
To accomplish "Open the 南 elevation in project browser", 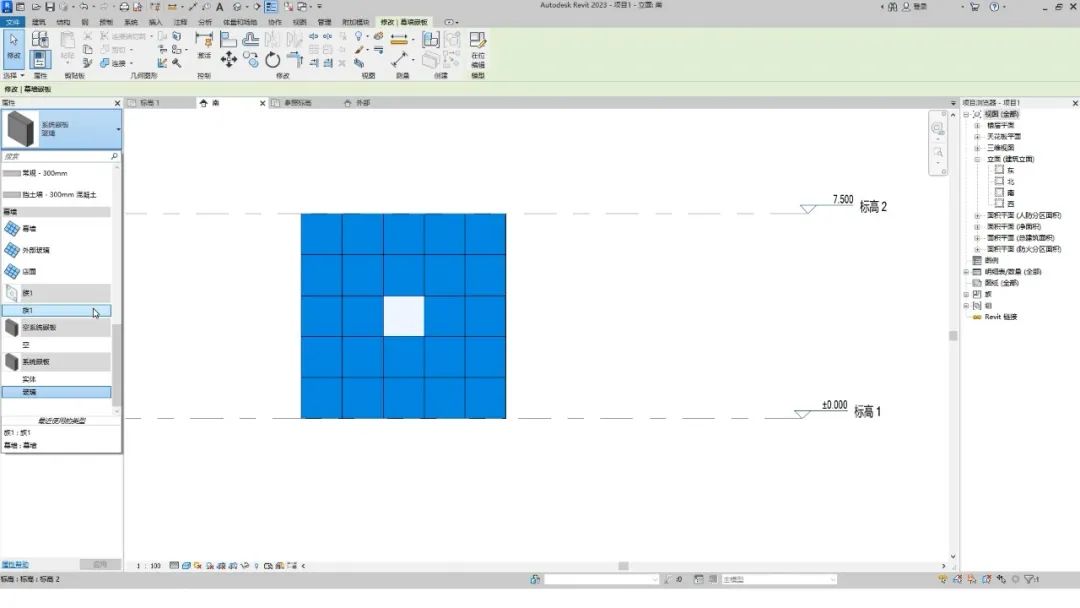I will coord(1011,192).
